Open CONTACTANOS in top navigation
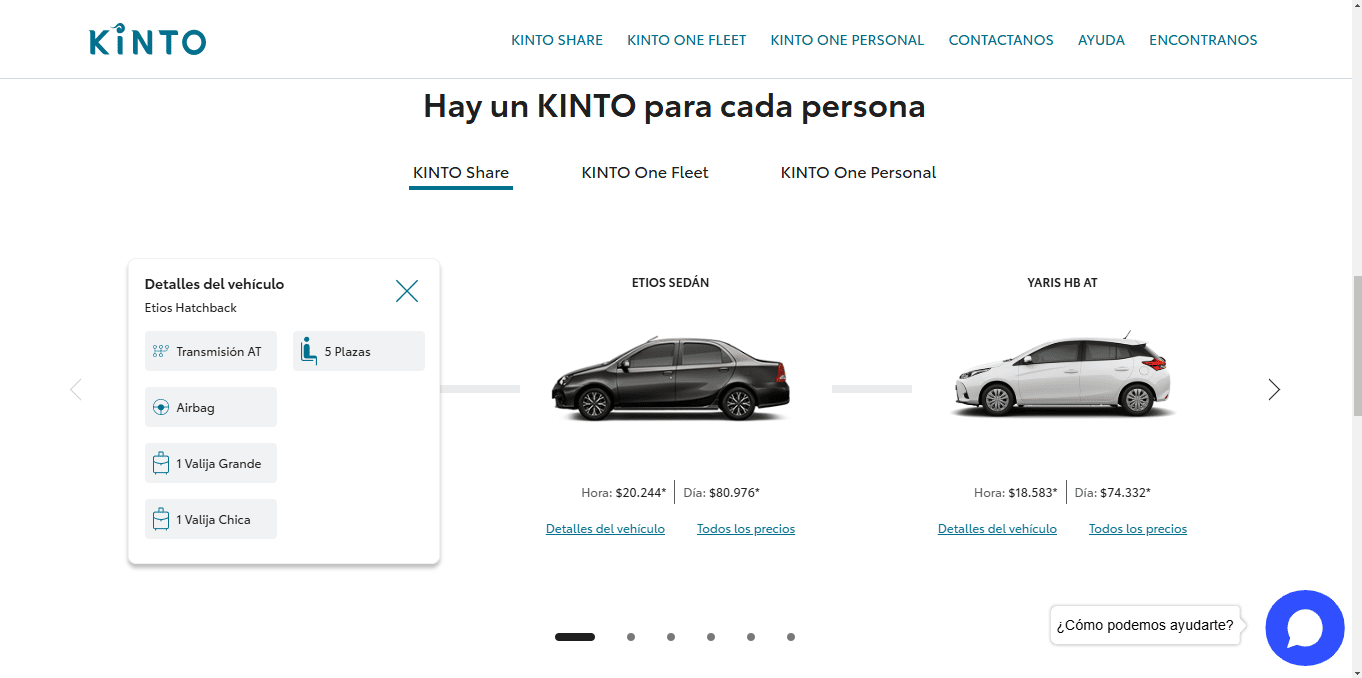Image resolution: width=1362 pixels, height=678 pixels. click(1001, 40)
